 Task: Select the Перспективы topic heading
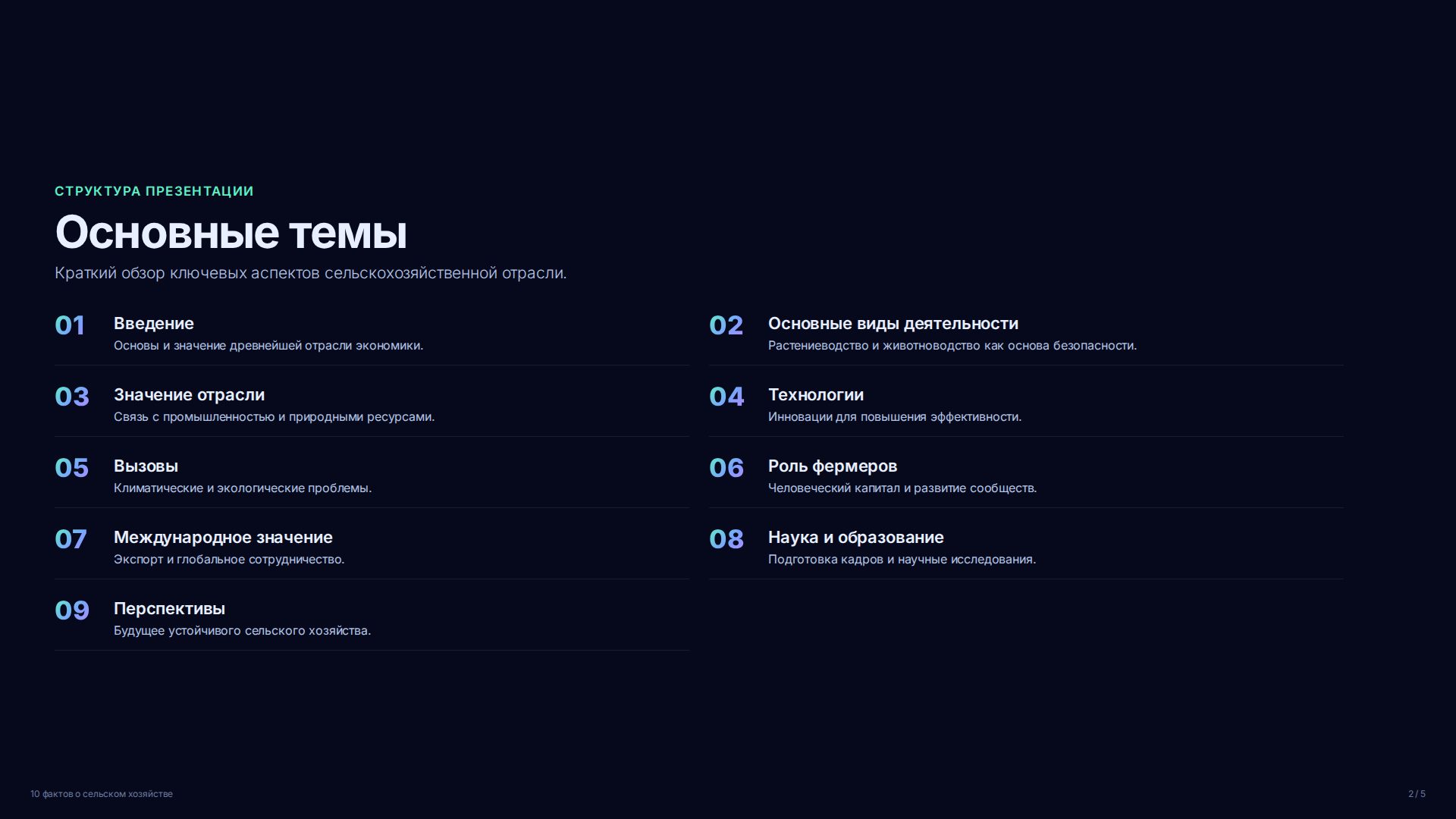(169, 609)
